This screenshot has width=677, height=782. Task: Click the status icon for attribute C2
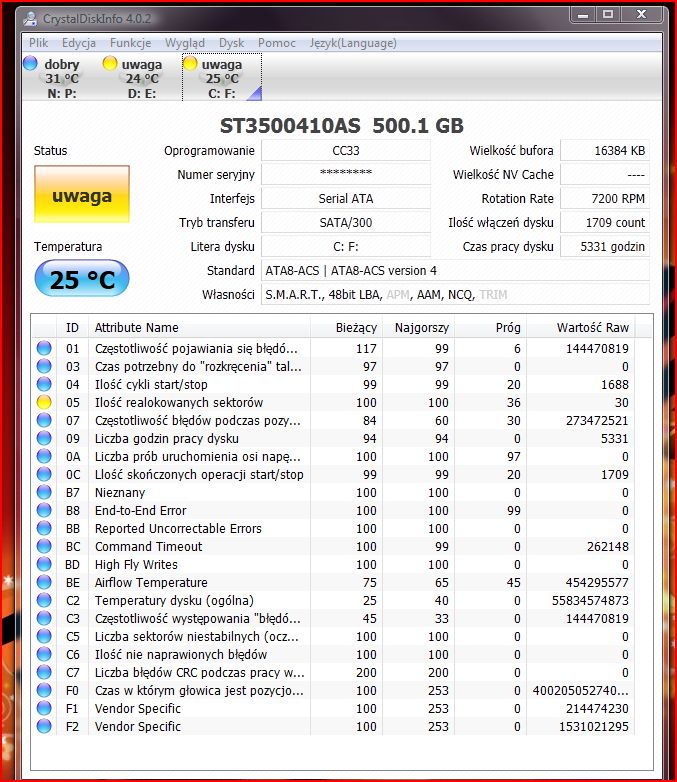[44, 600]
